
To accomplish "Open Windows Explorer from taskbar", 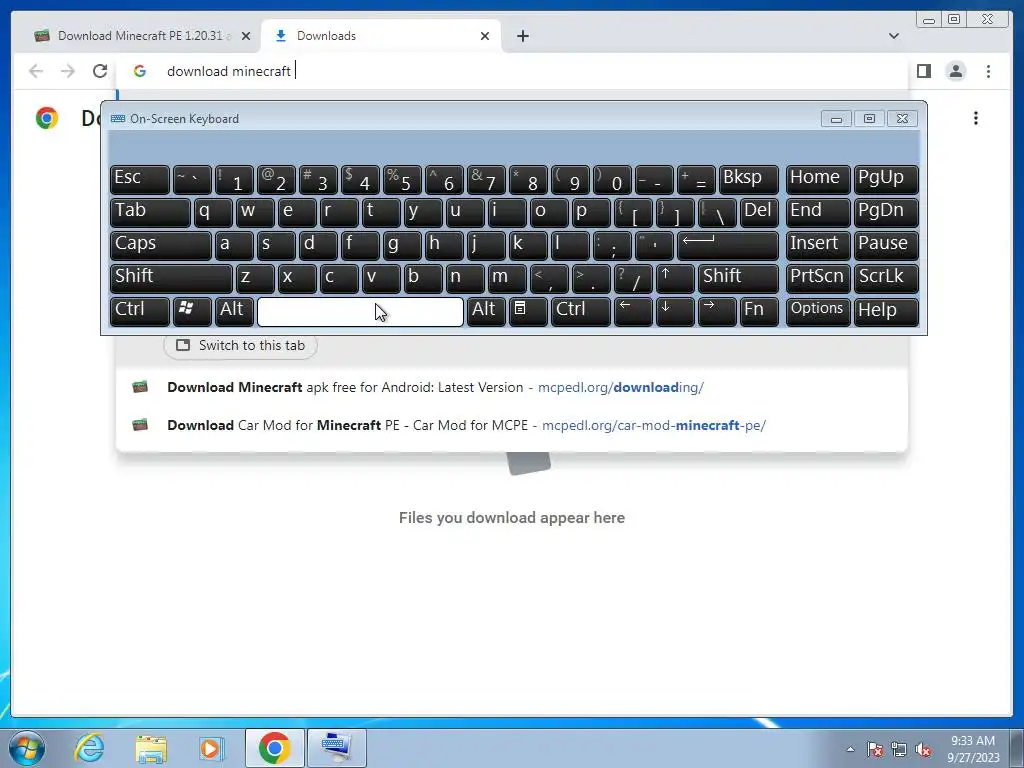I will tap(152, 748).
